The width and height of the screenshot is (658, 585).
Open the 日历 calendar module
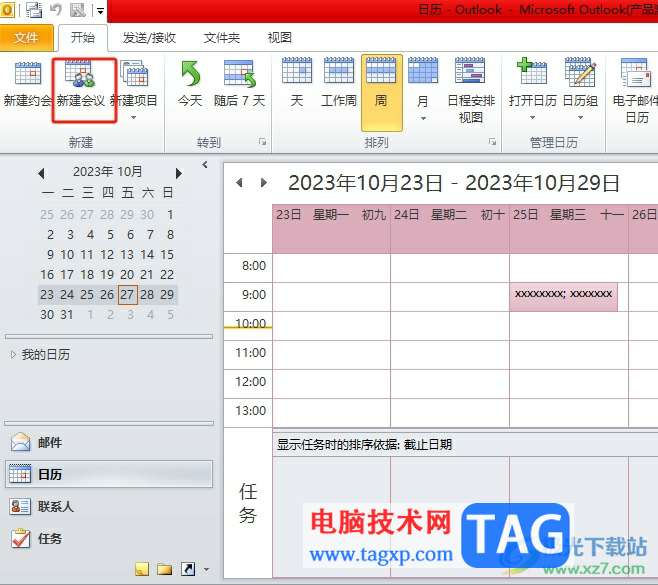tap(109, 474)
